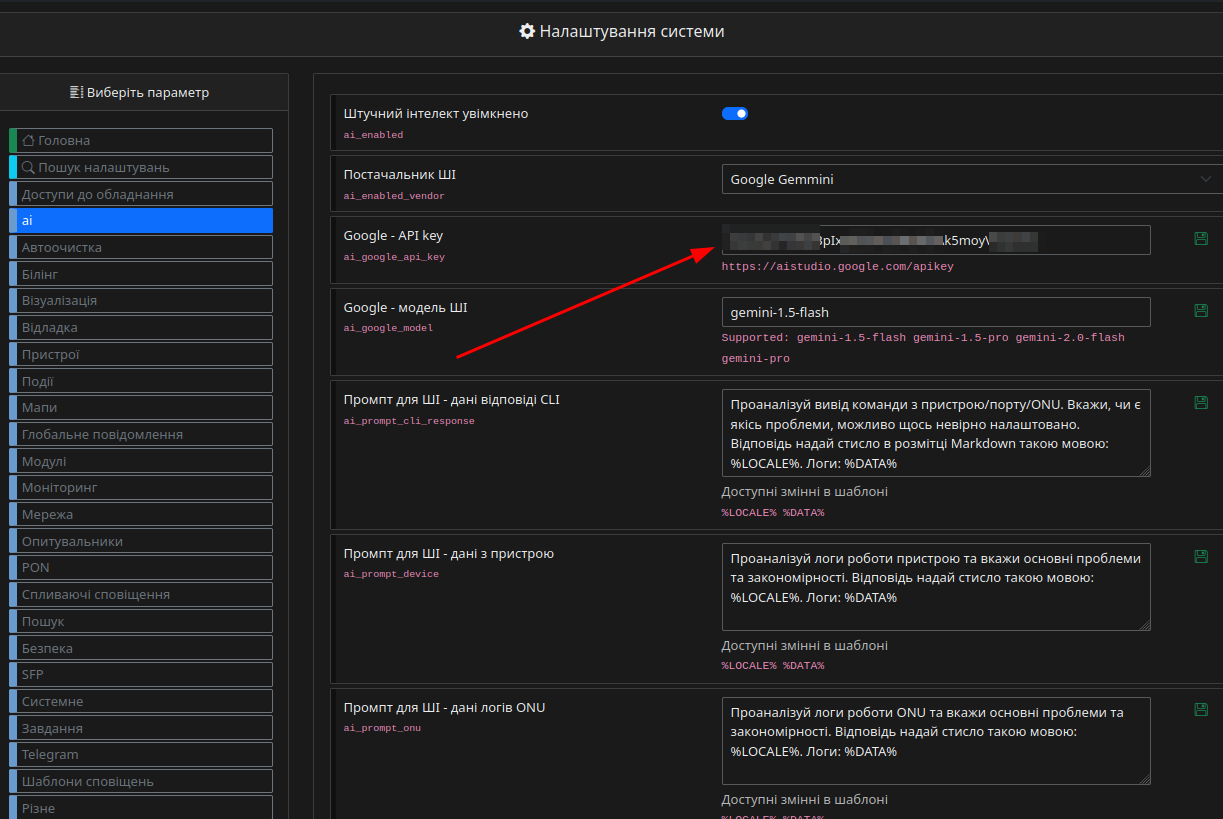Viewport: 1223px width, 819px height.
Task: Click the CLI response prompt textarea
Action: tap(936, 433)
